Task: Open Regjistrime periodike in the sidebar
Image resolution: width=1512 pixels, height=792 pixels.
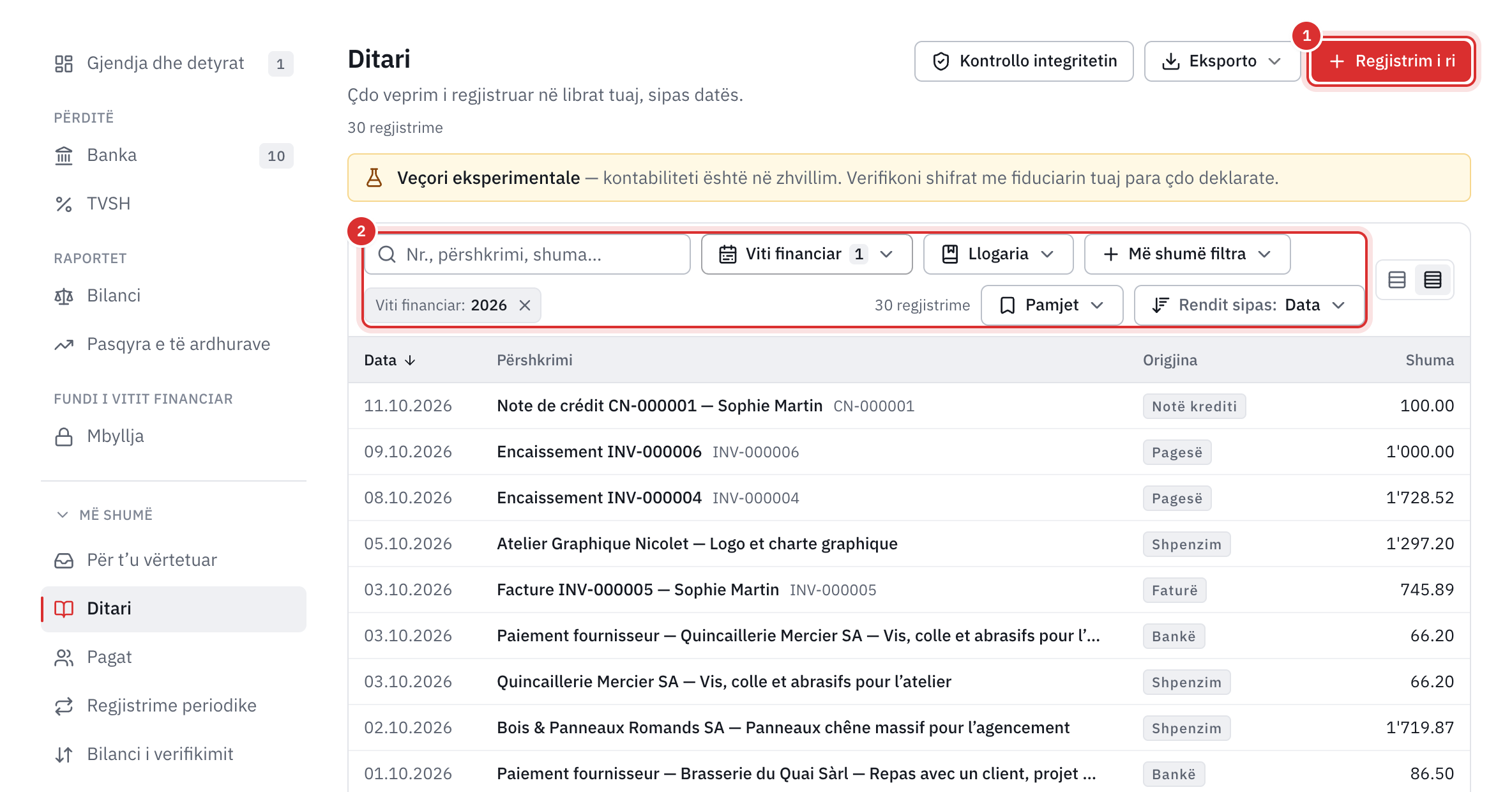Action: click(174, 706)
